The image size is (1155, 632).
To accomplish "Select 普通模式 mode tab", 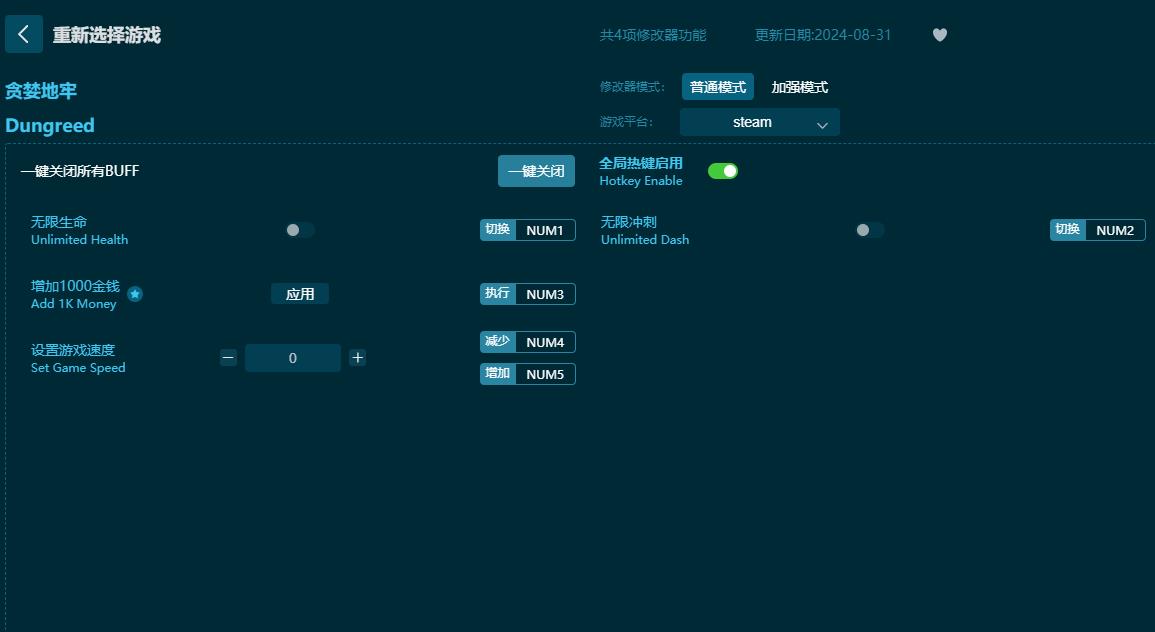I will [x=717, y=87].
